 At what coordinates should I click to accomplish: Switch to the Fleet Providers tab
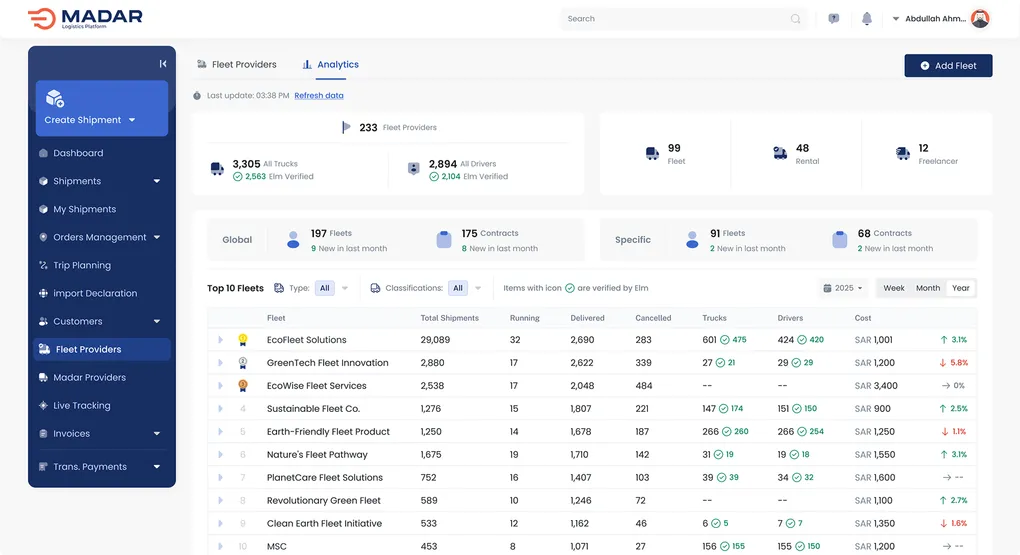pos(237,65)
